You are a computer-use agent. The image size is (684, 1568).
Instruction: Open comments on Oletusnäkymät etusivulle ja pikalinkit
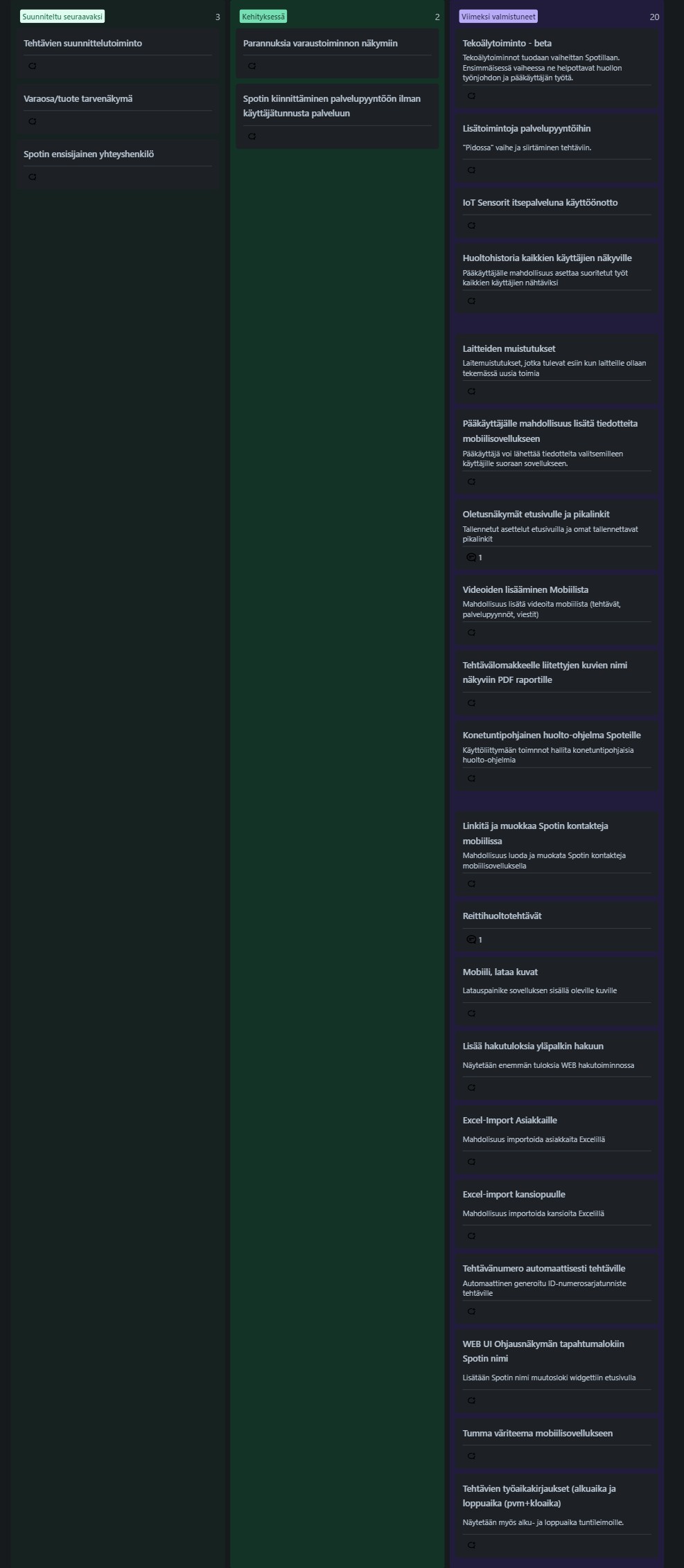[474, 558]
